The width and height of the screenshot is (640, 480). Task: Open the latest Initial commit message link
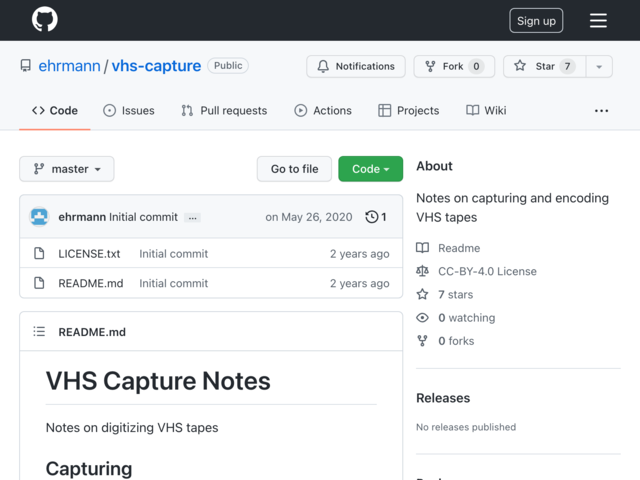143,217
